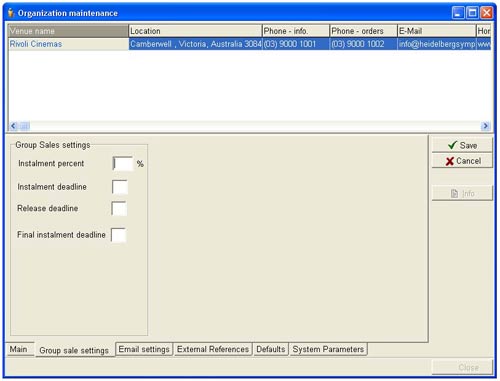
Task: Open the System Parameters tab
Action: [x=328, y=349]
